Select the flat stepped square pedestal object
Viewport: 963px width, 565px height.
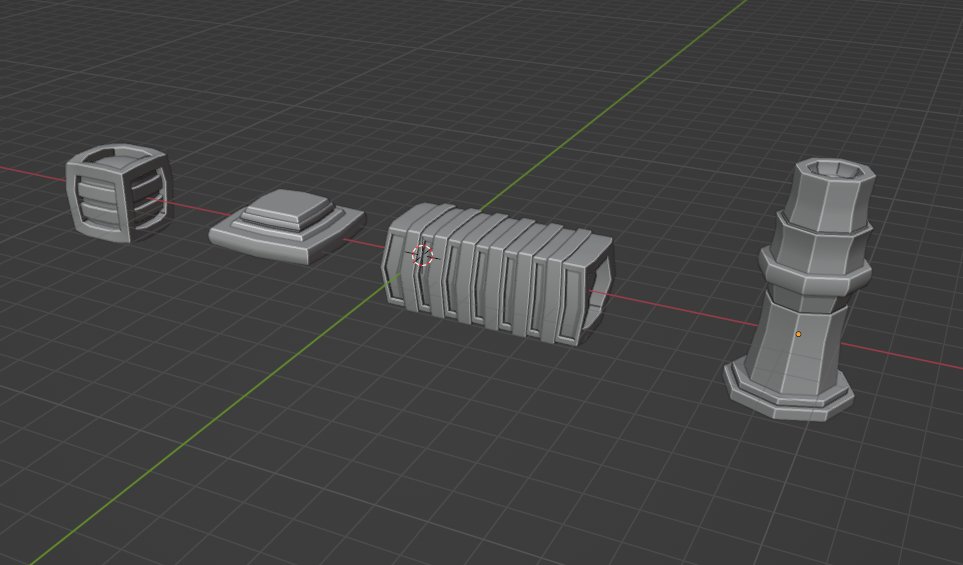coord(287,226)
